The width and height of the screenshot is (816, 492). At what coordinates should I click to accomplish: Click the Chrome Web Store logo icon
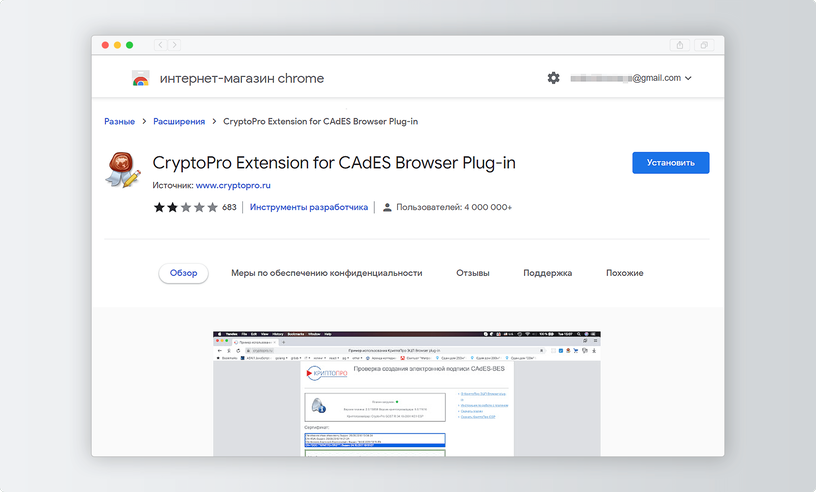coord(141,78)
